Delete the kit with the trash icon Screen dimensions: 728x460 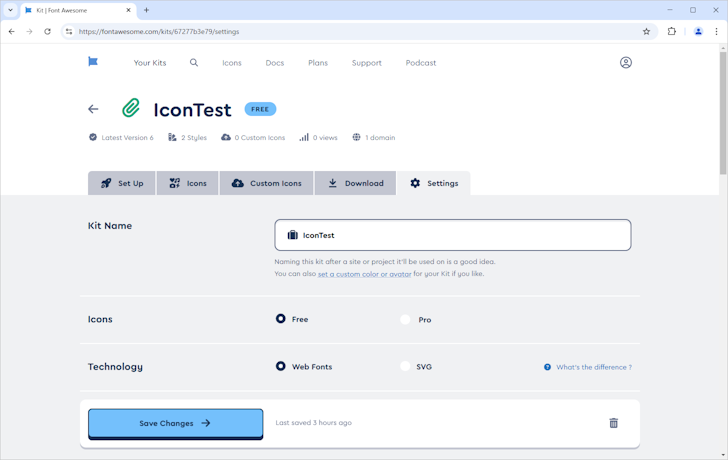click(613, 423)
